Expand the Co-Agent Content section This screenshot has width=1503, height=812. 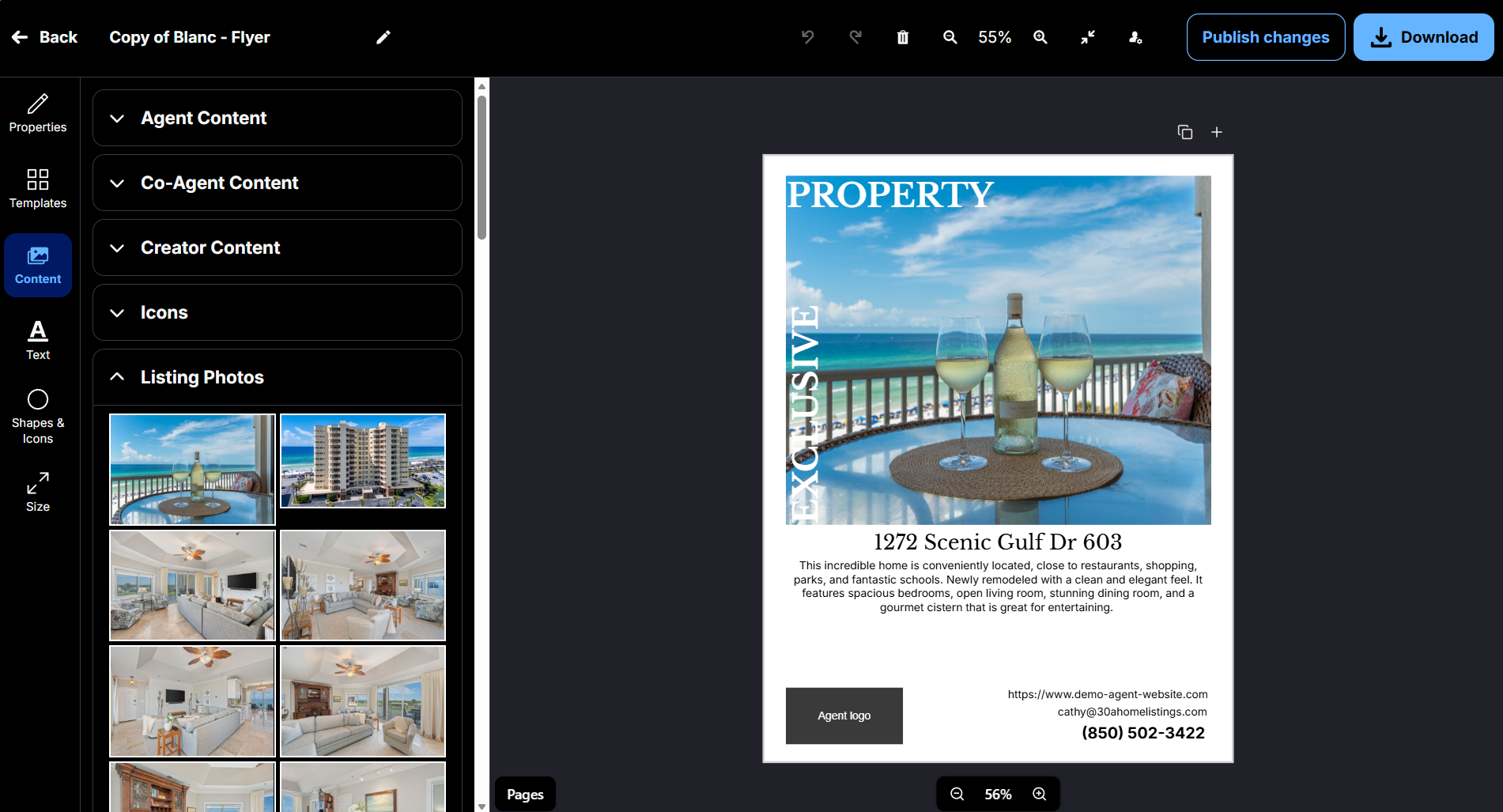point(278,183)
